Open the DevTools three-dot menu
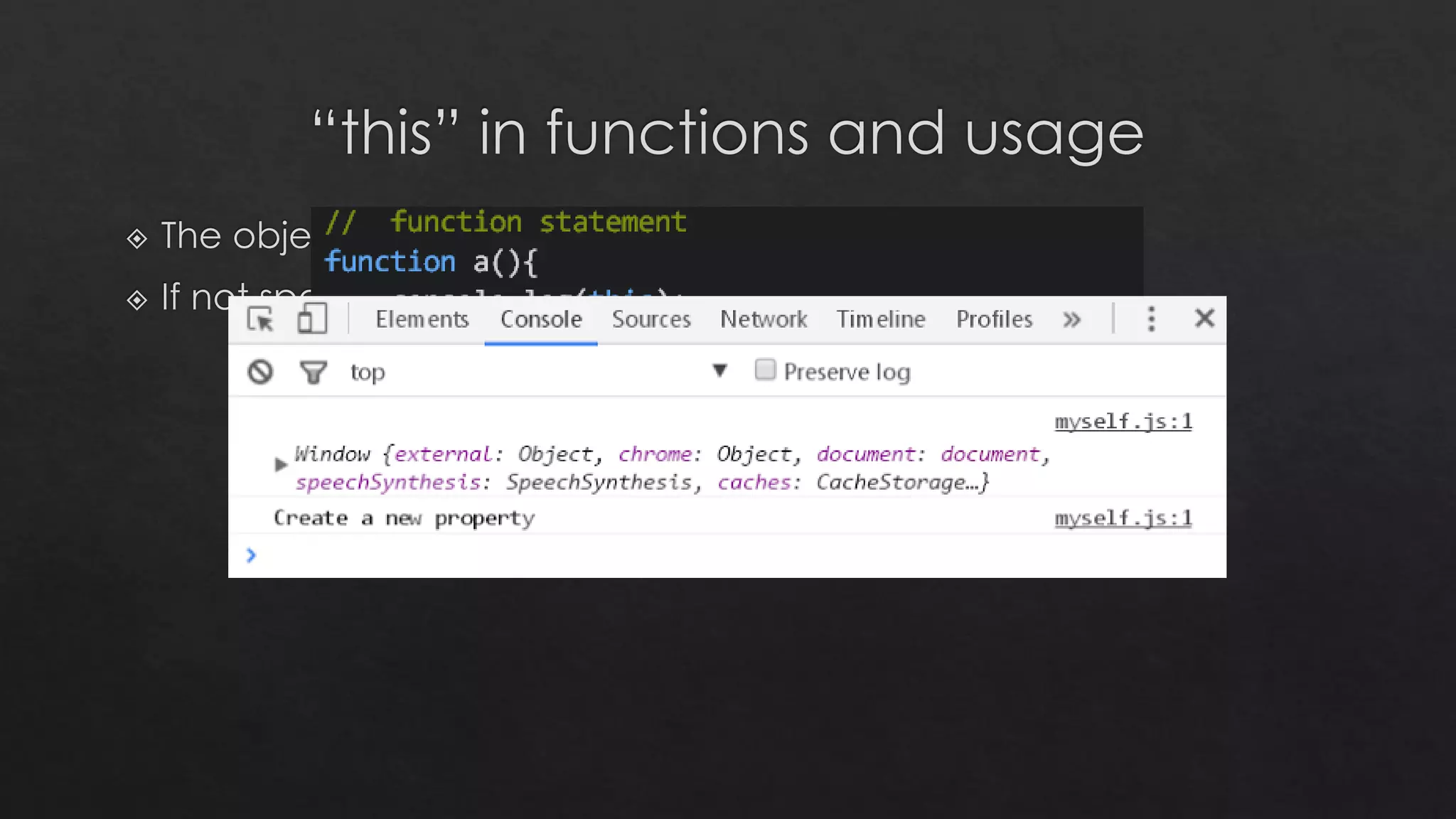 (1151, 319)
